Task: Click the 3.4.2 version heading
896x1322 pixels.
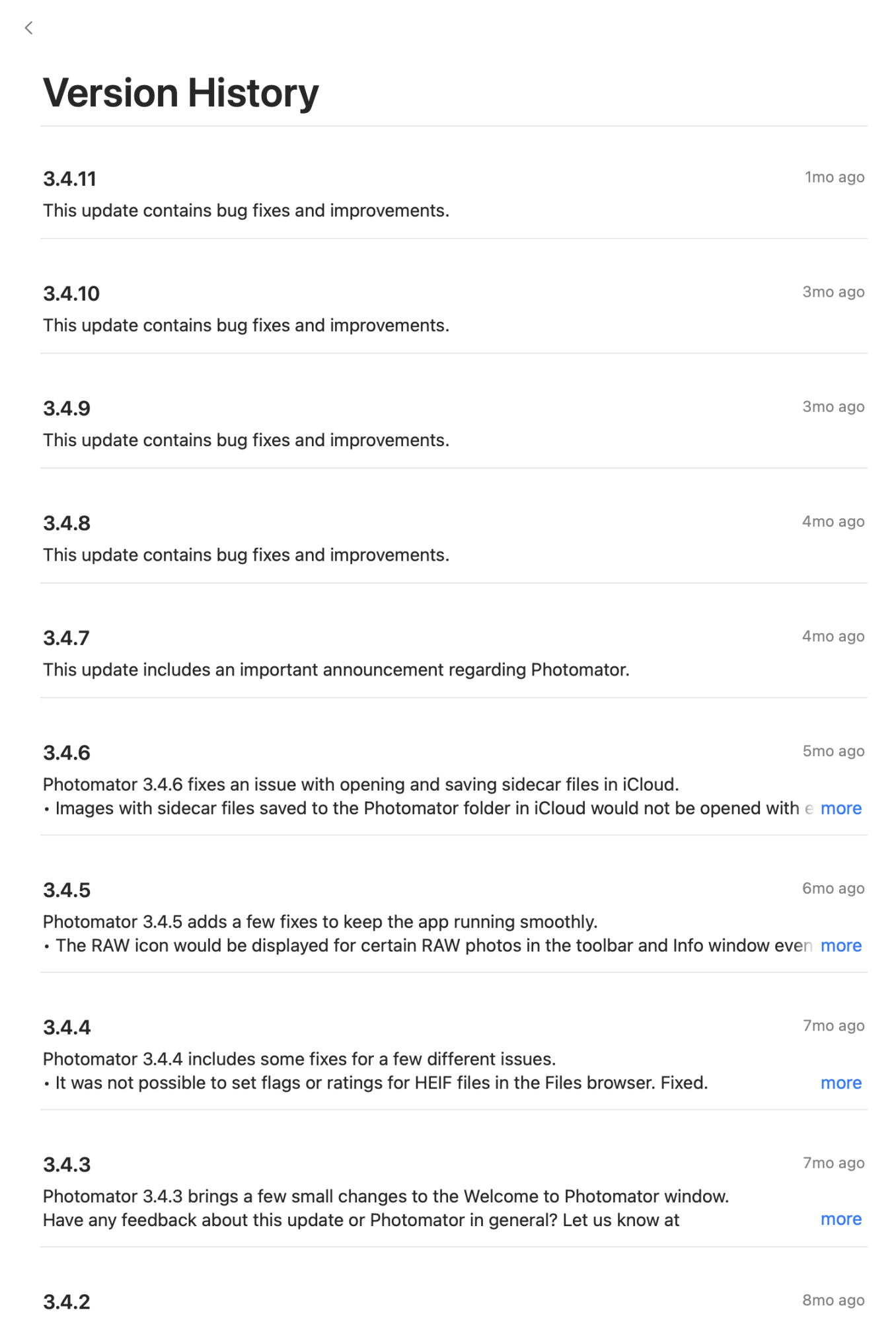Action: pos(66,1301)
